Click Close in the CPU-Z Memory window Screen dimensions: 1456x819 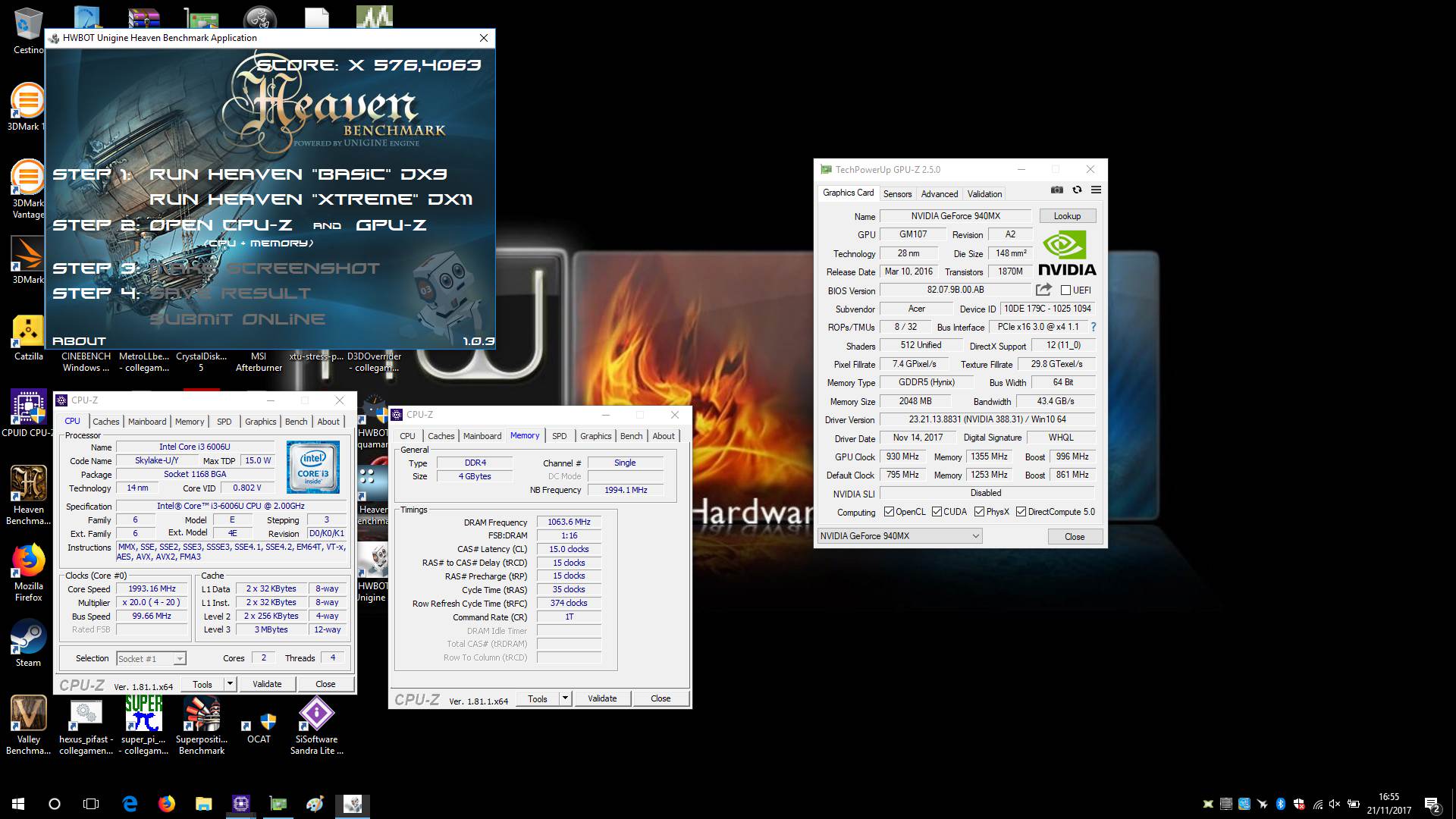(x=661, y=698)
